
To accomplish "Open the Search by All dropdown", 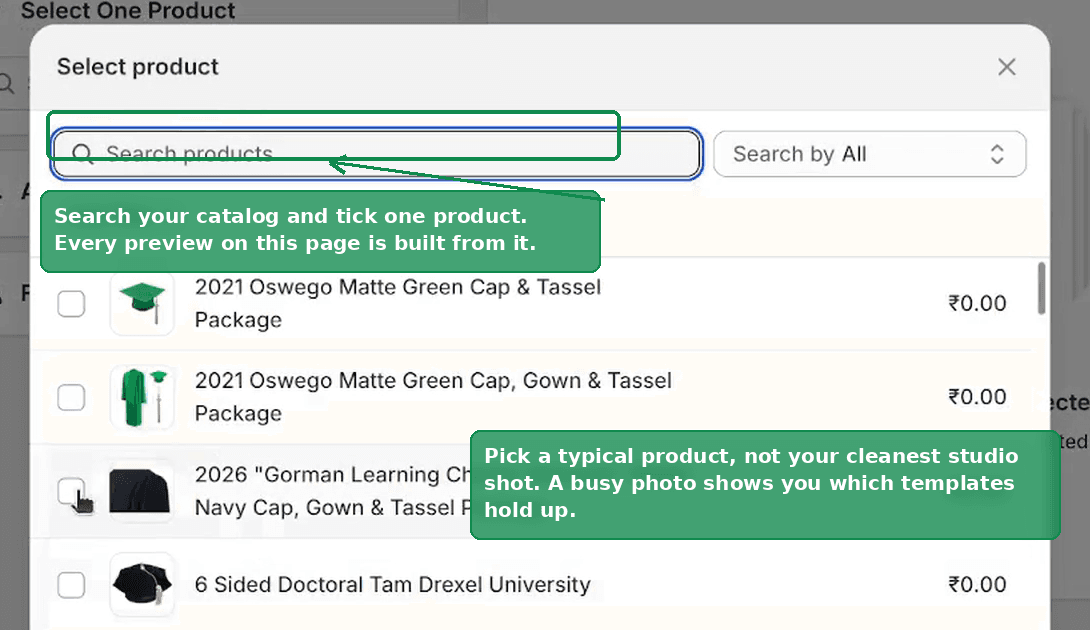I will pyautogui.click(x=870, y=154).
